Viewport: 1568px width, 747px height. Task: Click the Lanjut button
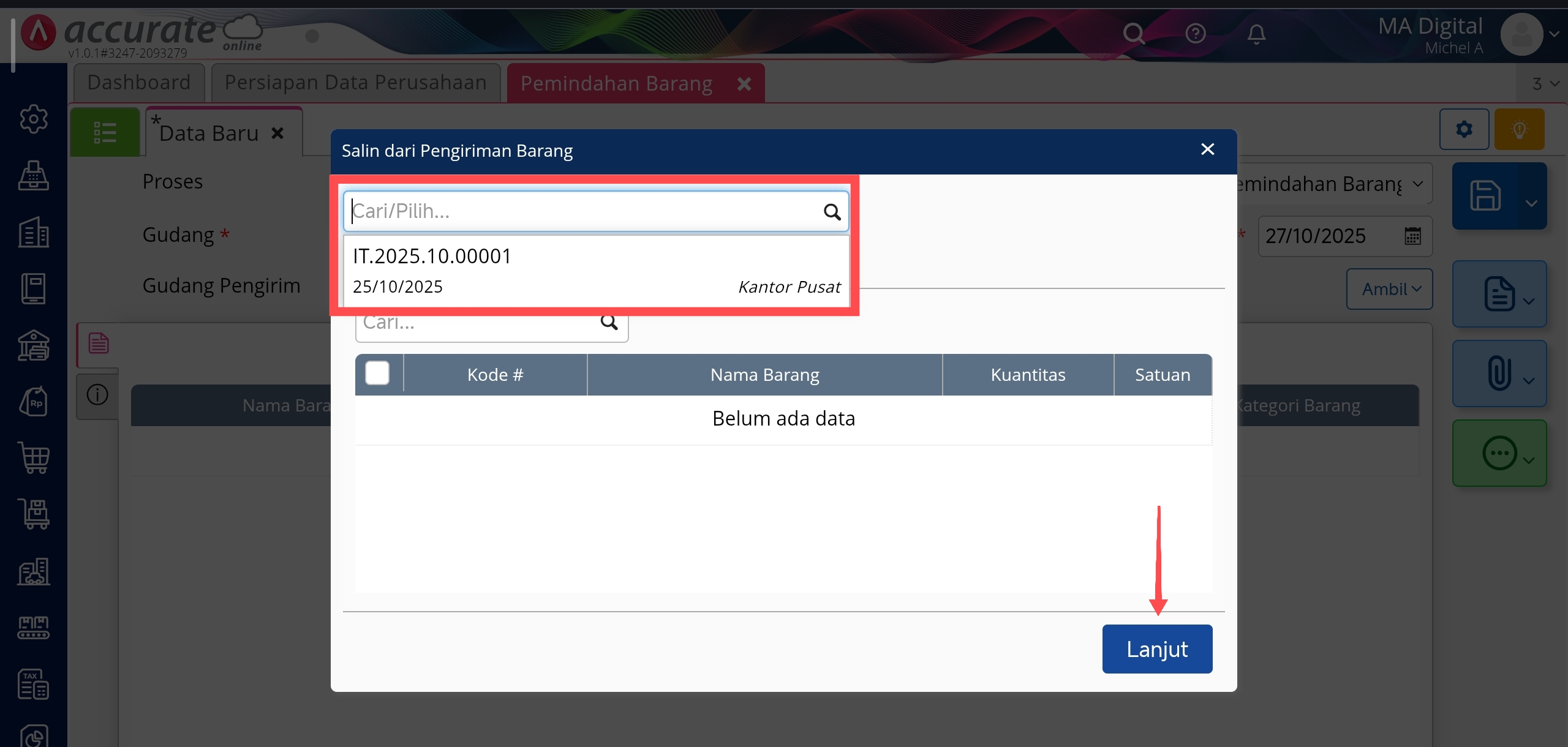click(1156, 649)
